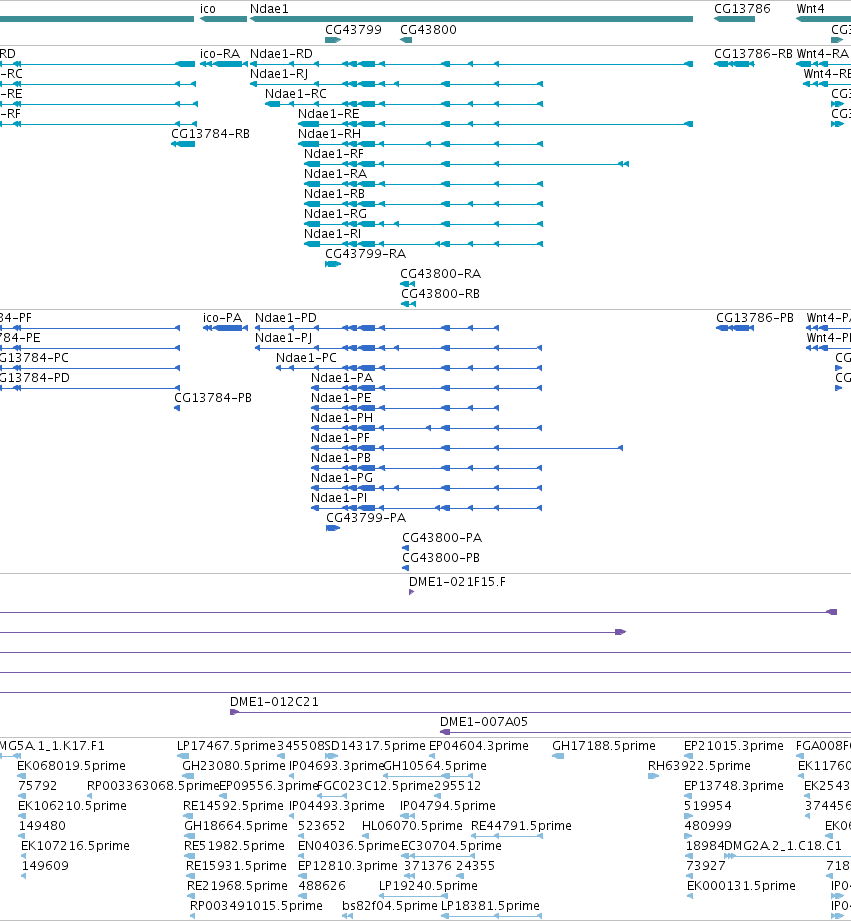Image resolution: width=851 pixels, height=921 pixels.
Task: Open EST EK107216.5prime
Action: click(x=75, y=846)
